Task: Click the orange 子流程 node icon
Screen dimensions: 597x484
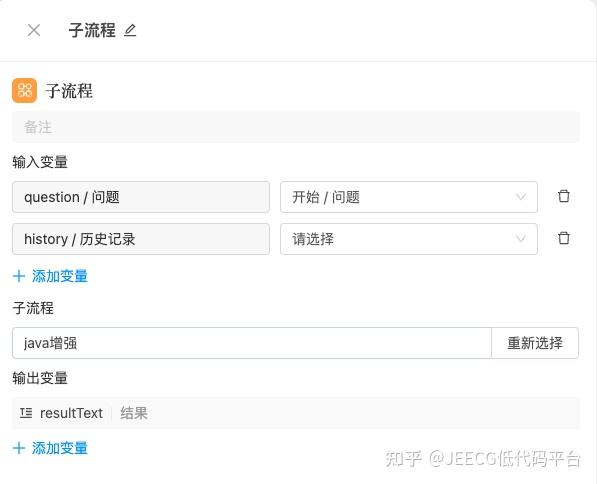Action: 24,91
